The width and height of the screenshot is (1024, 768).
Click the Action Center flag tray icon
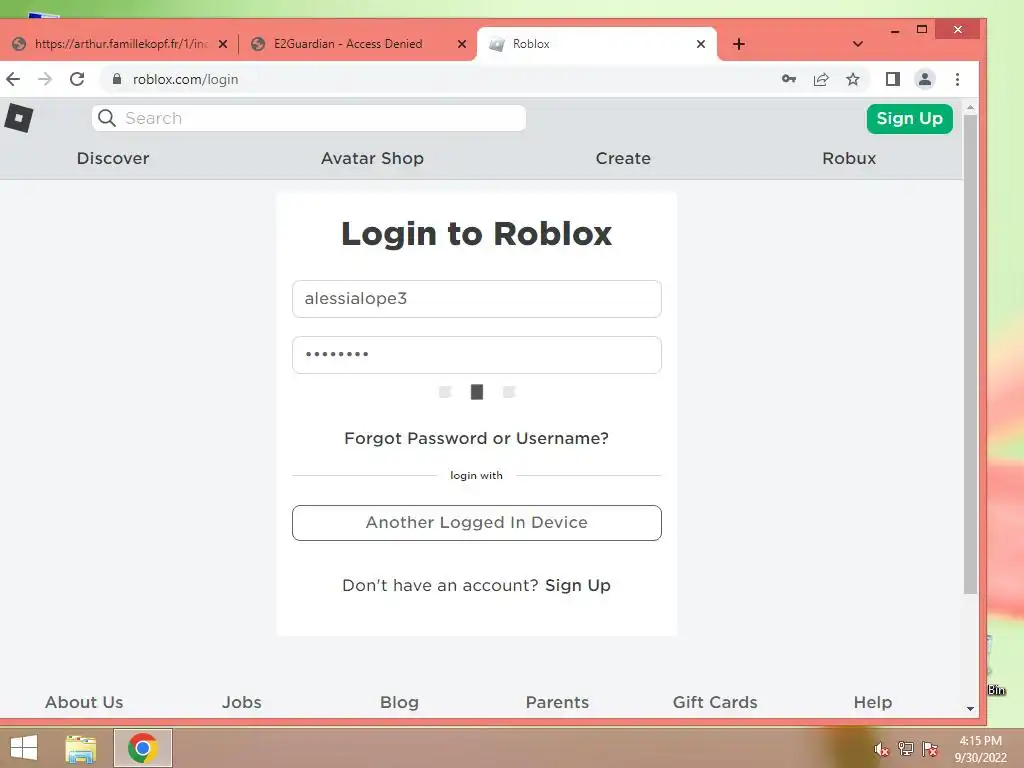(x=930, y=749)
